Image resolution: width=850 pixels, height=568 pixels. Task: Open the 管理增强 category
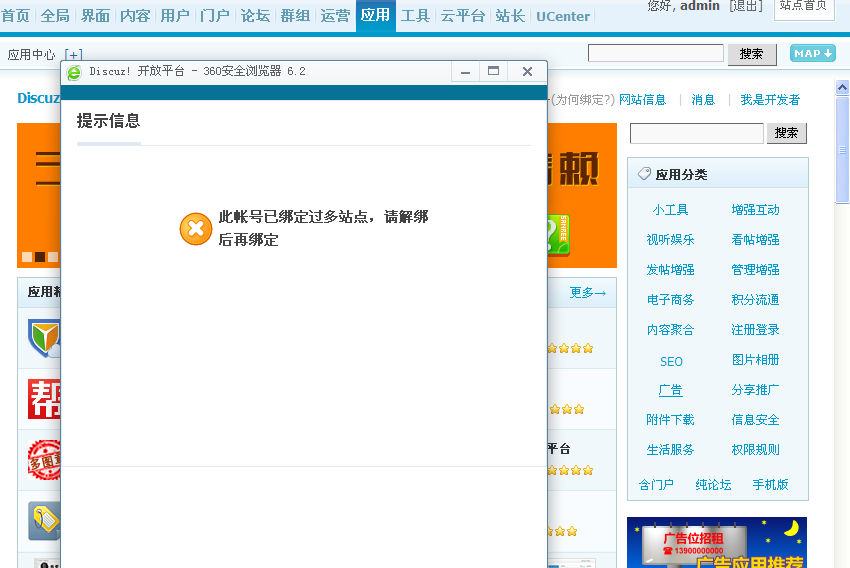point(756,269)
